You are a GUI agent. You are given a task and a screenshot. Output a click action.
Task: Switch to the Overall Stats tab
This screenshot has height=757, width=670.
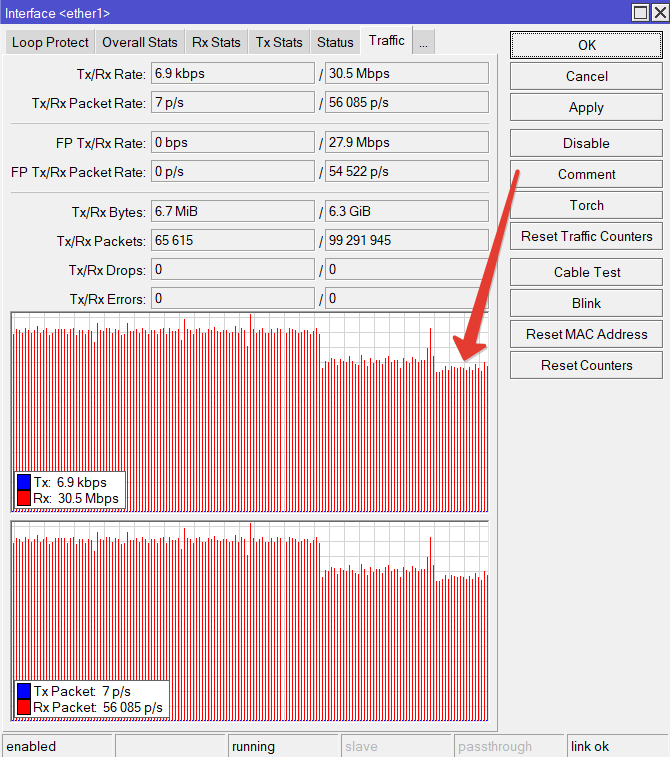[x=140, y=42]
